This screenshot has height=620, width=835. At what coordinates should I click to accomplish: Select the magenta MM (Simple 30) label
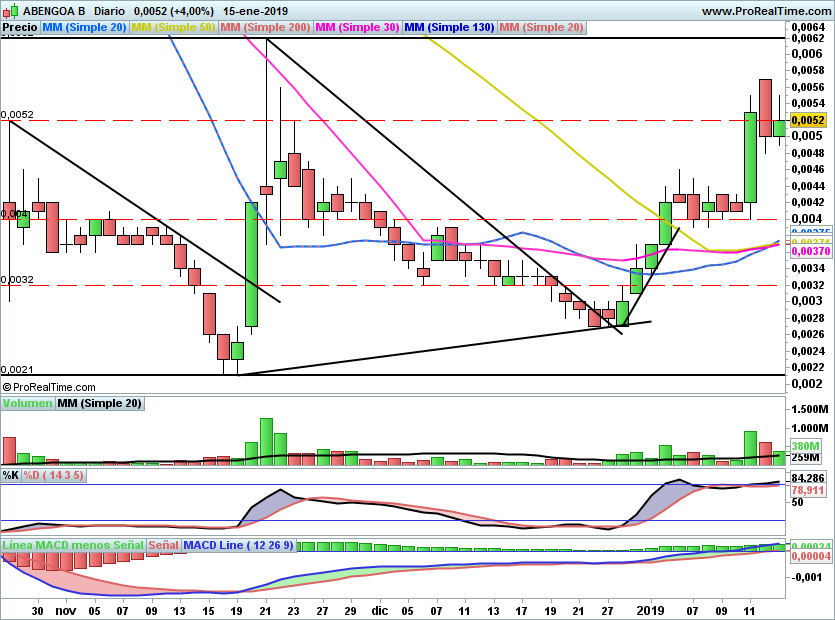click(357, 27)
